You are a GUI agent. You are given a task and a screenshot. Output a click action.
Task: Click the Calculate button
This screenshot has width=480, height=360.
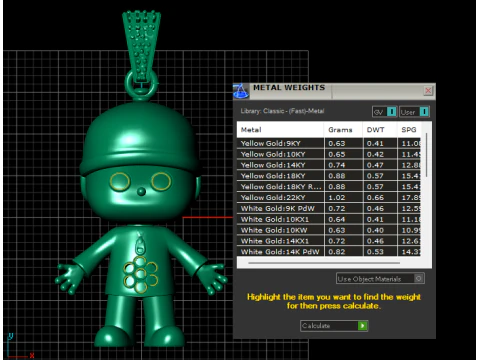point(334,326)
